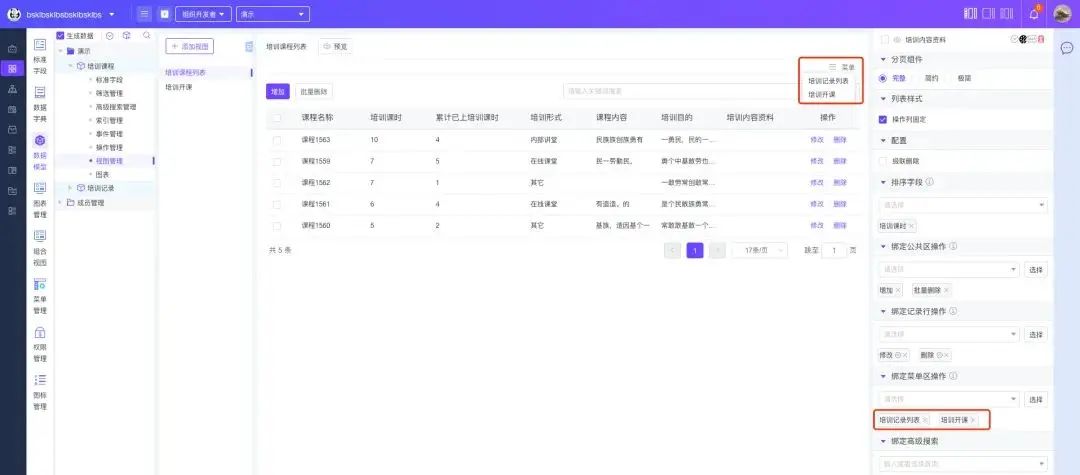
Task: Click the circled chevron icon above the tree
Action: (x=110, y=35)
